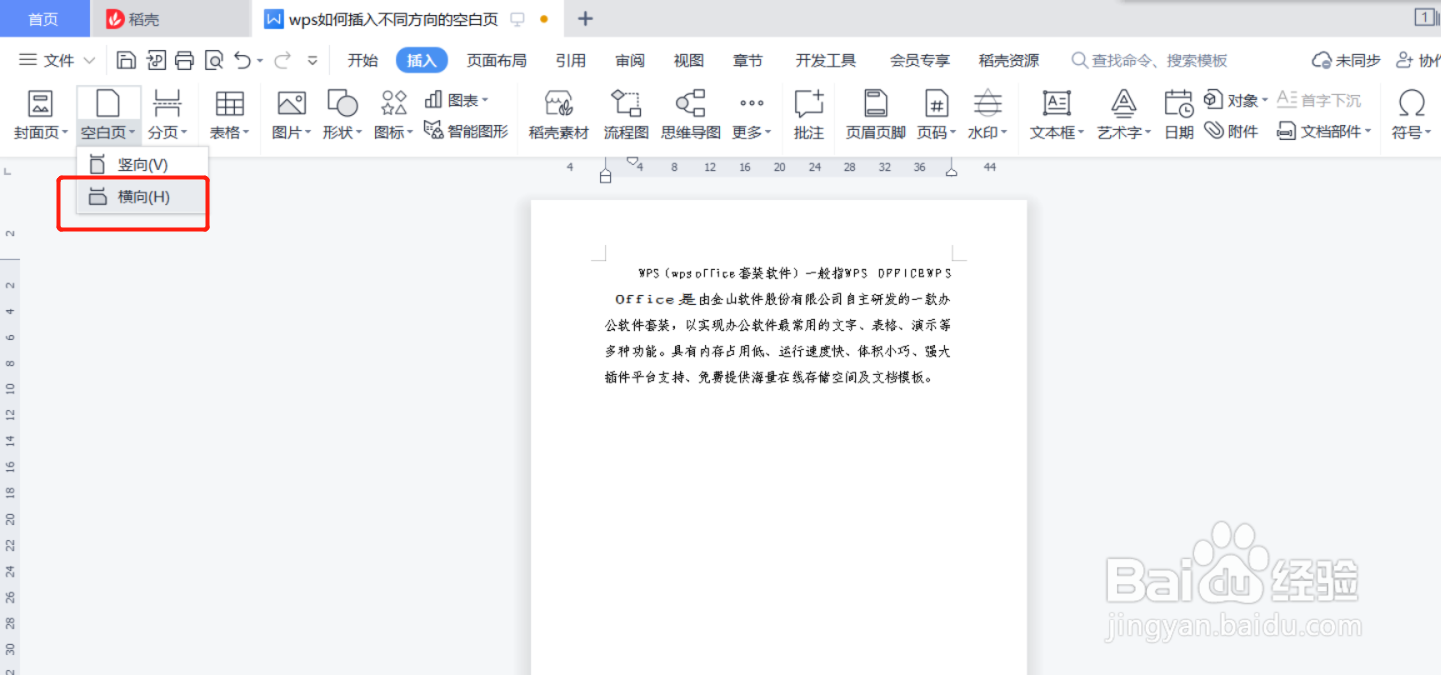
Task: Add a 批注 comment
Action: (809, 114)
